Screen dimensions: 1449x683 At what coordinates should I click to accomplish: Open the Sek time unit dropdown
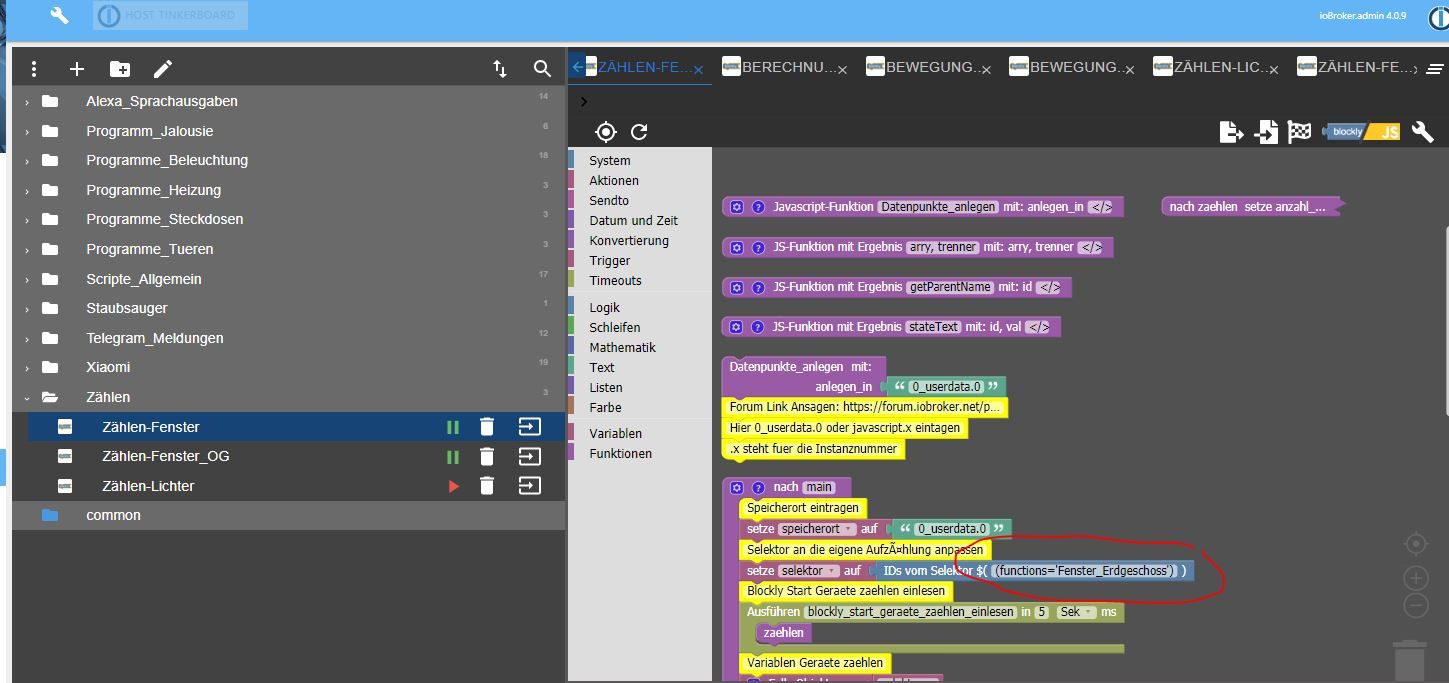point(1076,612)
